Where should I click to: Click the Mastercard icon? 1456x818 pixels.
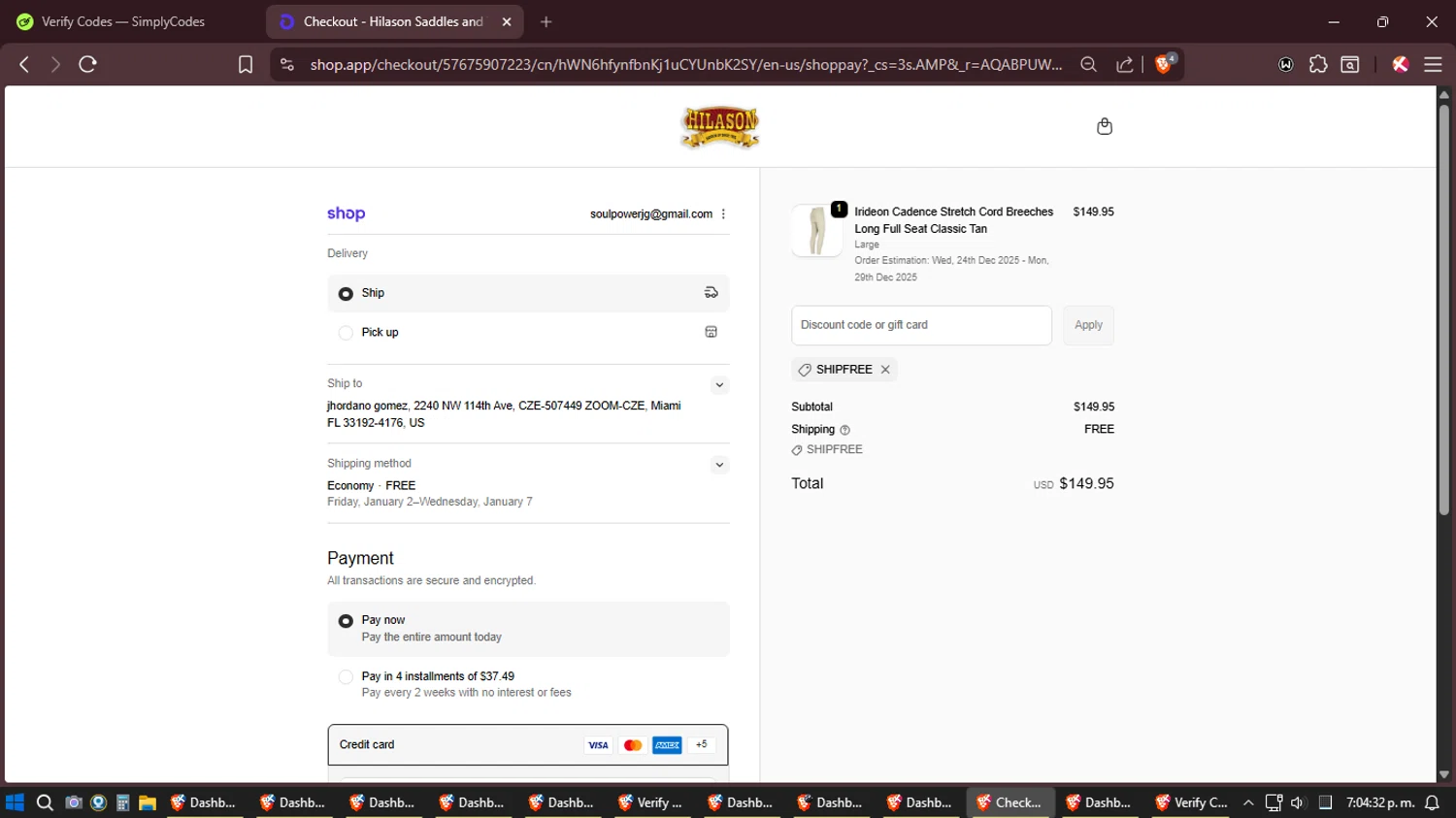click(633, 745)
